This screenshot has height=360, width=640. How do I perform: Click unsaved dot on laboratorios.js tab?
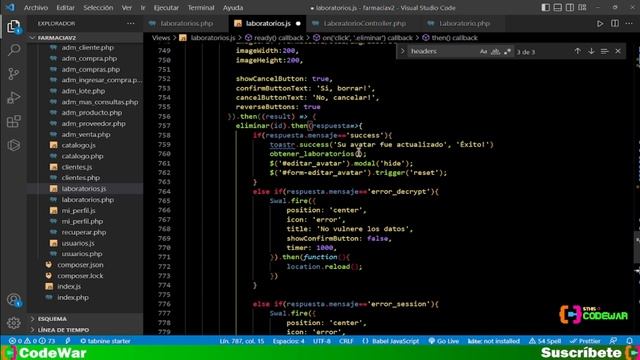click(x=298, y=24)
